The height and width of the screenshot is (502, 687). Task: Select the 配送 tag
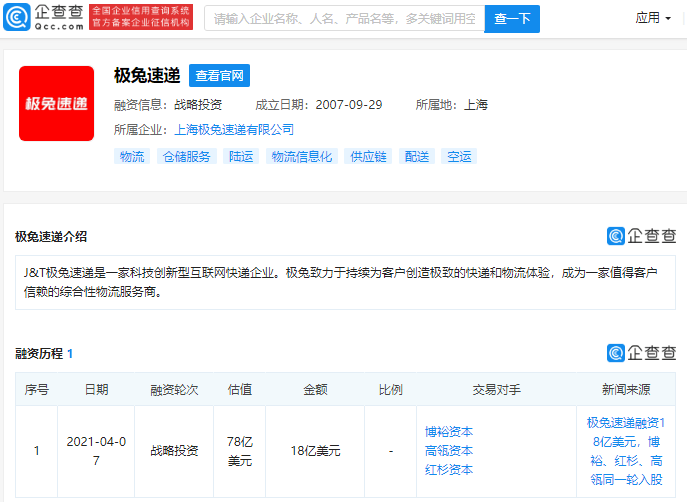coord(416,156)
